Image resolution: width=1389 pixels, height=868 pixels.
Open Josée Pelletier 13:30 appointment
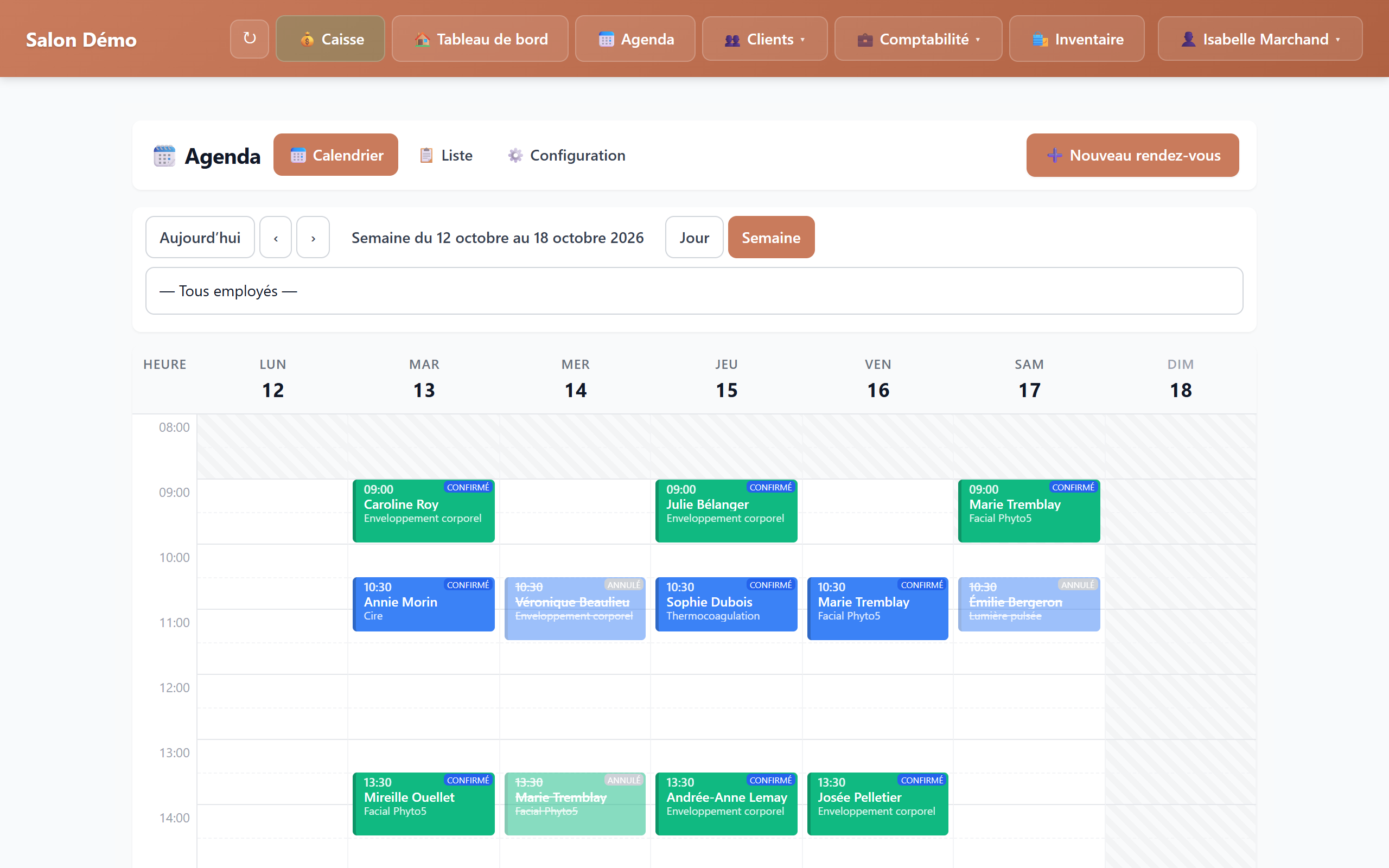click(x=877, y=803)
